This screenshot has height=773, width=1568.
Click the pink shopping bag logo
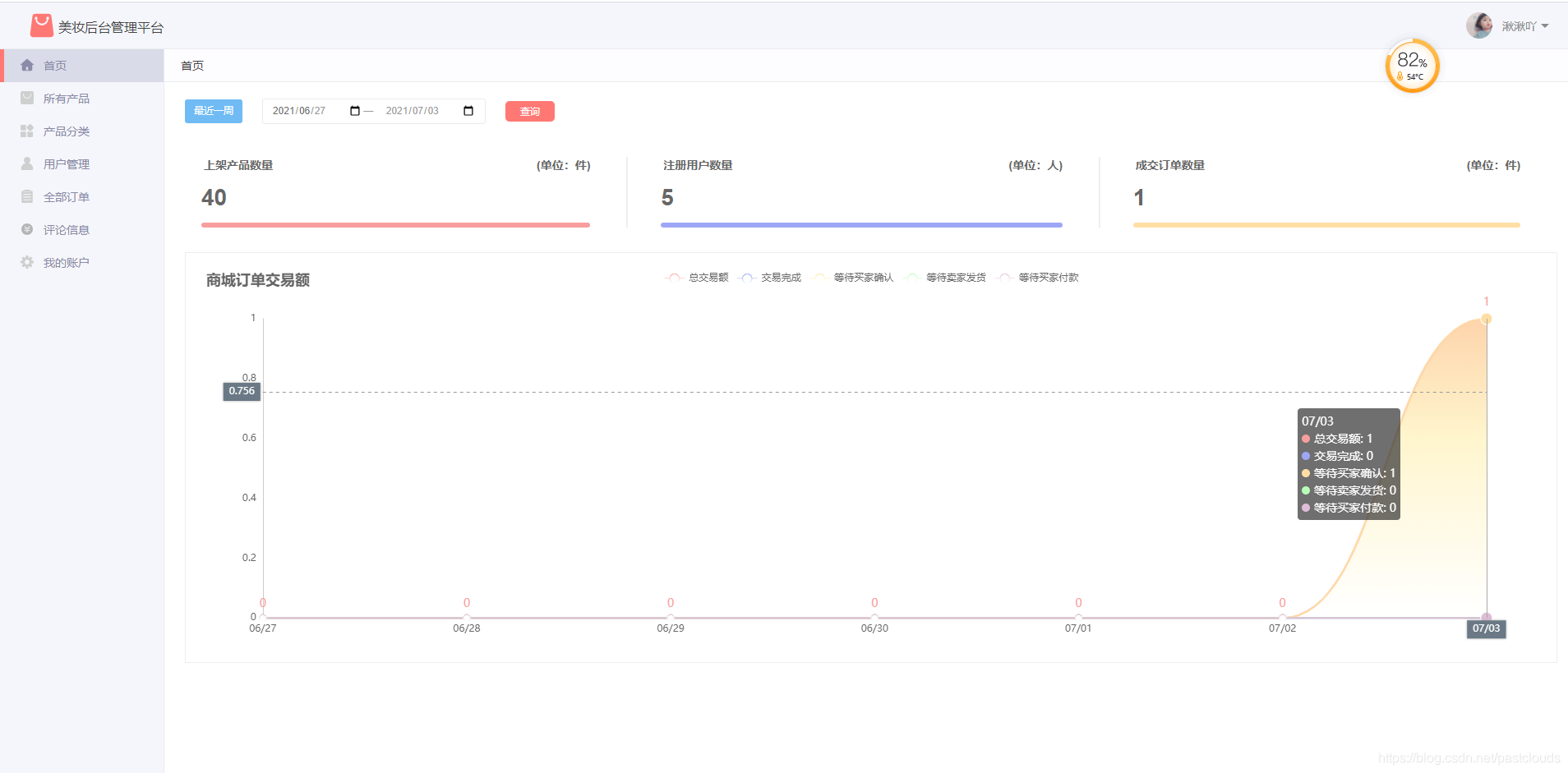[42, 26]
